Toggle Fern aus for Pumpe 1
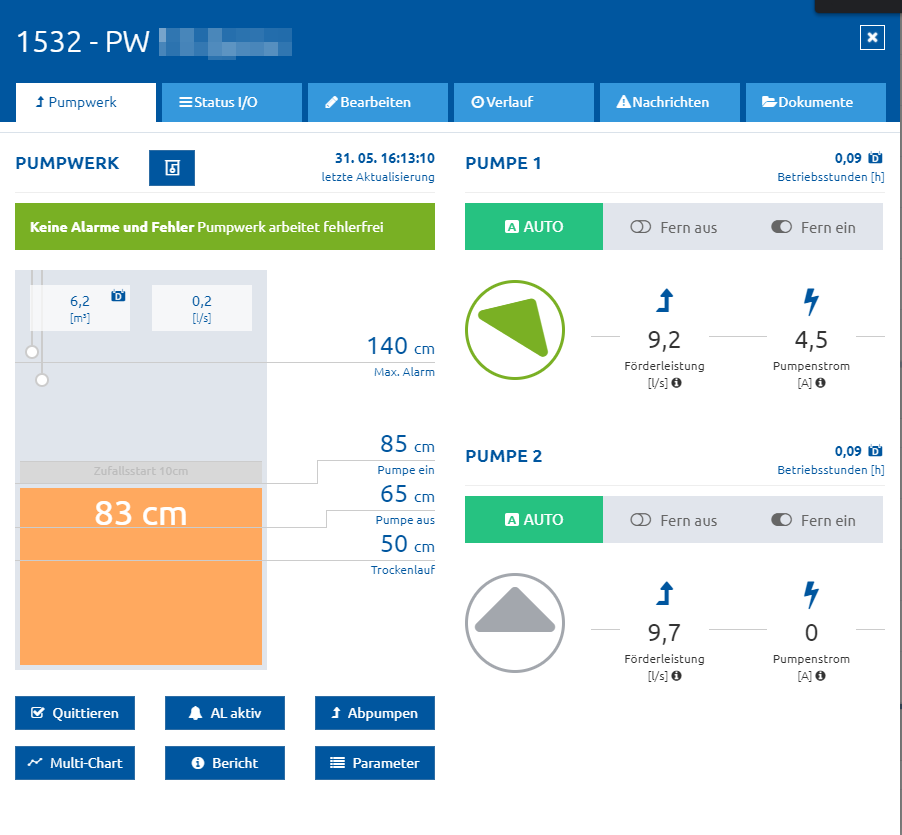 click(673, 227)
